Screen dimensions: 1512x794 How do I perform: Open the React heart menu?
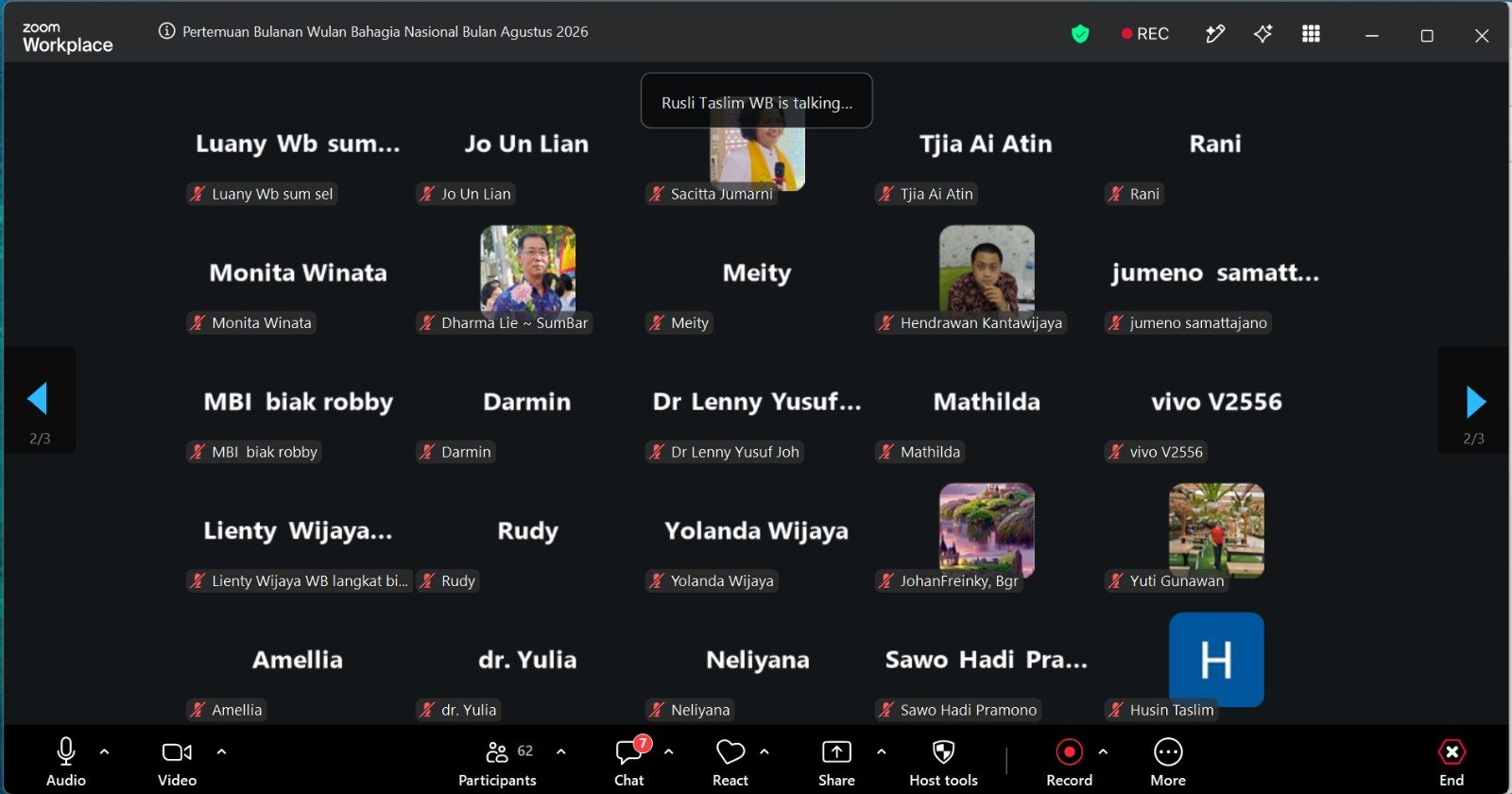[730, 751]
